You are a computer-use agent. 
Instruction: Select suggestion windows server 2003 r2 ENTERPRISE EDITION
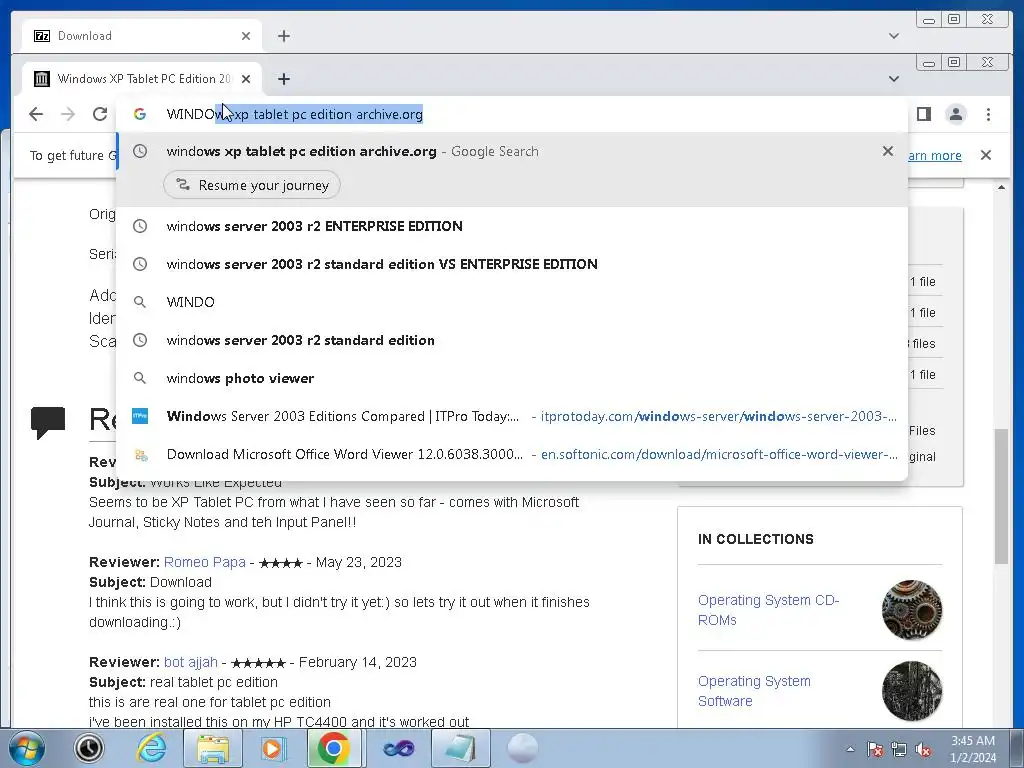pos(511,226)
